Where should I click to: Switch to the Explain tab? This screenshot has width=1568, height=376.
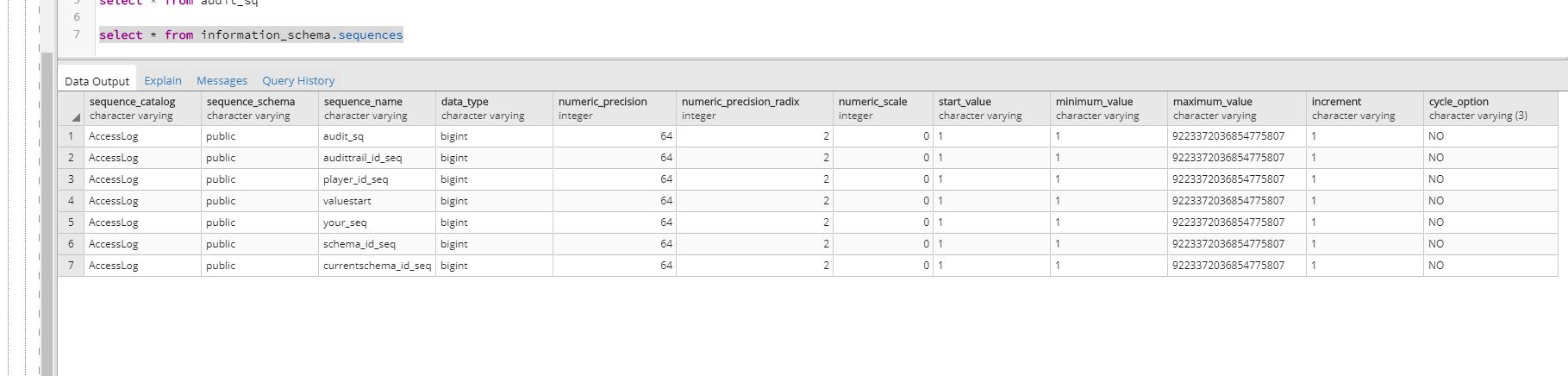point(163,80)
